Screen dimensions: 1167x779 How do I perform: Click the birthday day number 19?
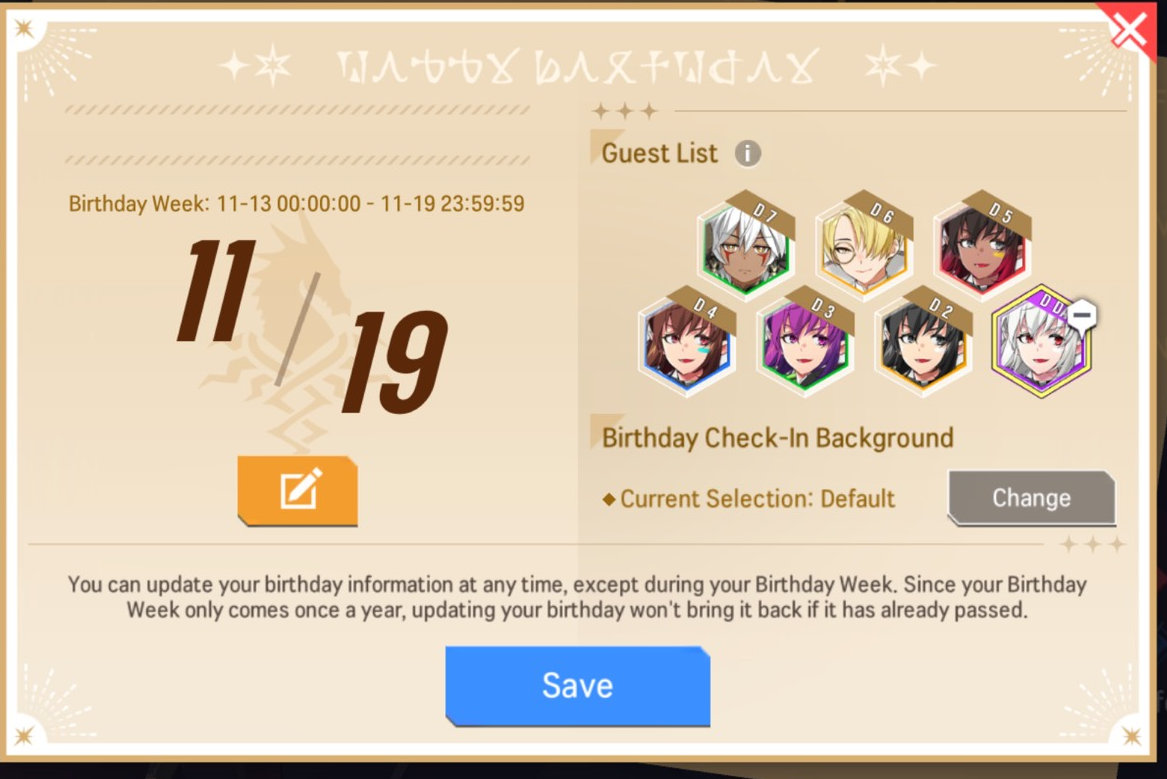pyautogui.click(x=394, y=362)
